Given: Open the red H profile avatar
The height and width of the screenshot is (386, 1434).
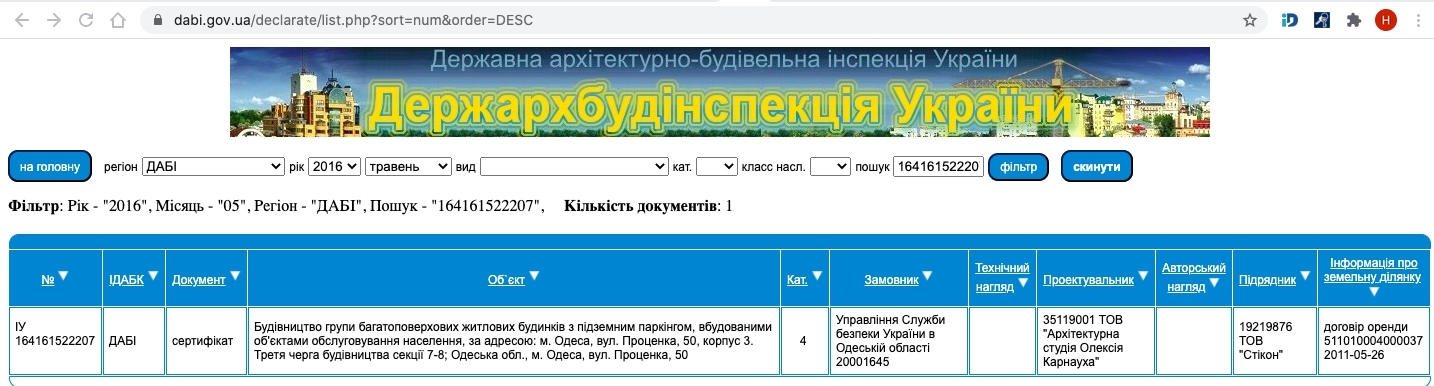Looking at the screenshot, I should [x=1386, y=20].
